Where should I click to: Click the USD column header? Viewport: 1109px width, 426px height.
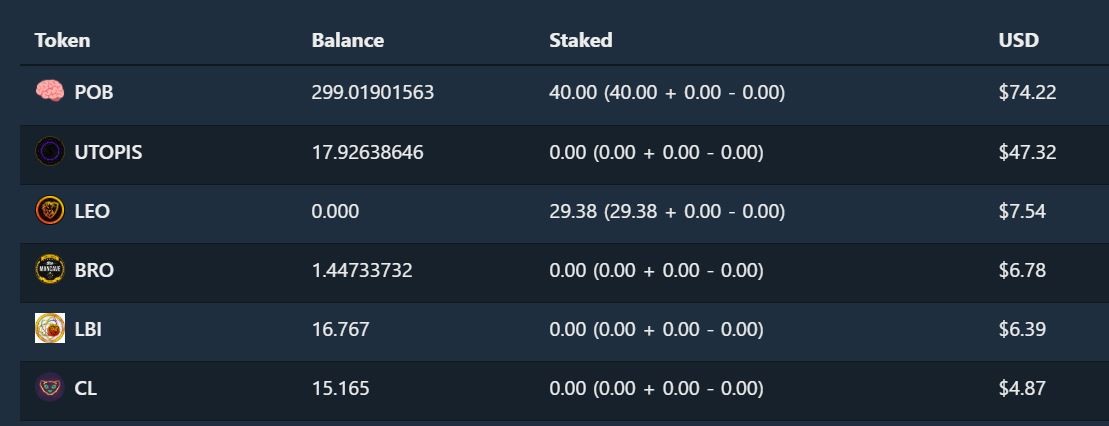tap(1018, 40)
